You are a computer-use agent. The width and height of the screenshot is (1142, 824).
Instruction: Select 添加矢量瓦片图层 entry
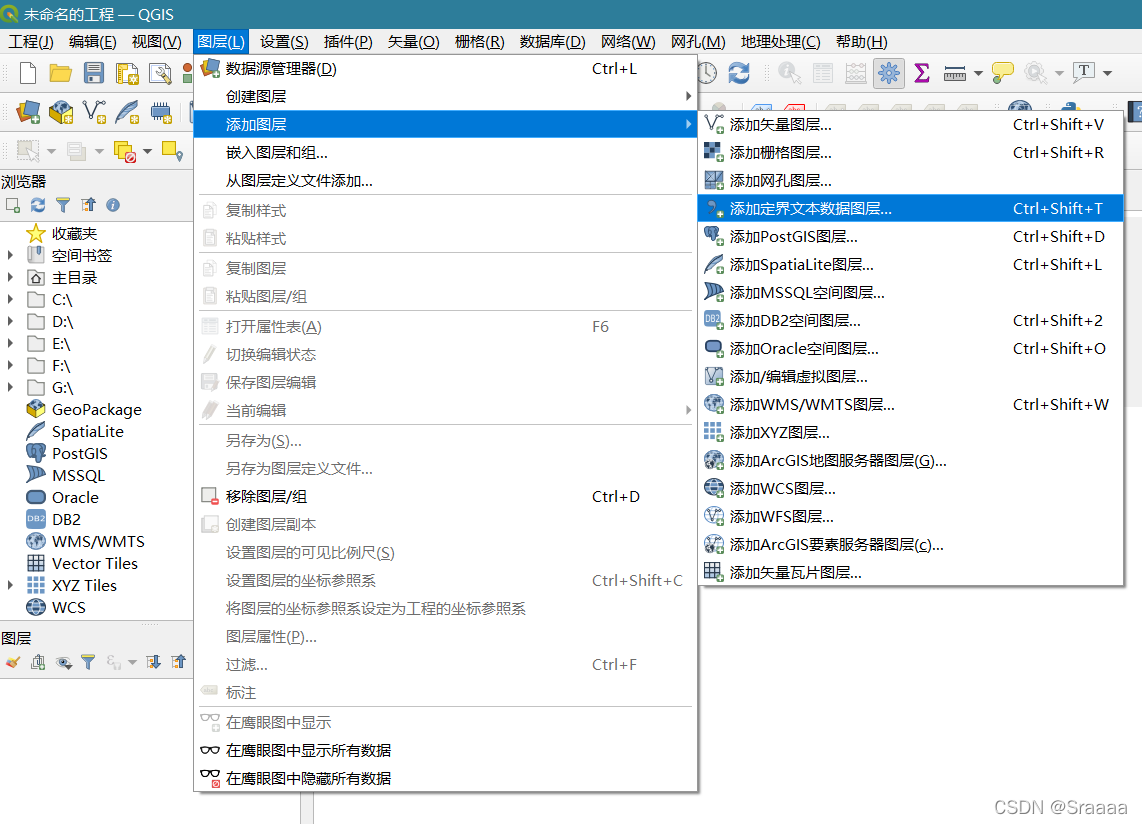[x=910, y=573]
